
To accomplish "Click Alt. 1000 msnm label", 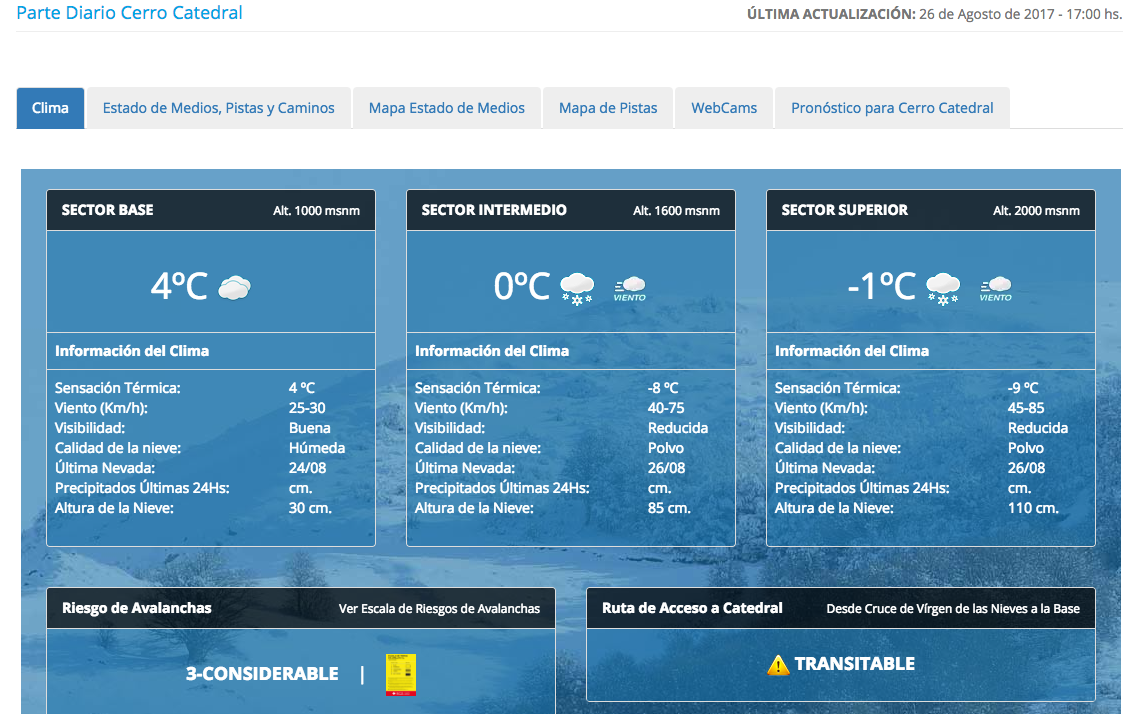I will (317, 211).
